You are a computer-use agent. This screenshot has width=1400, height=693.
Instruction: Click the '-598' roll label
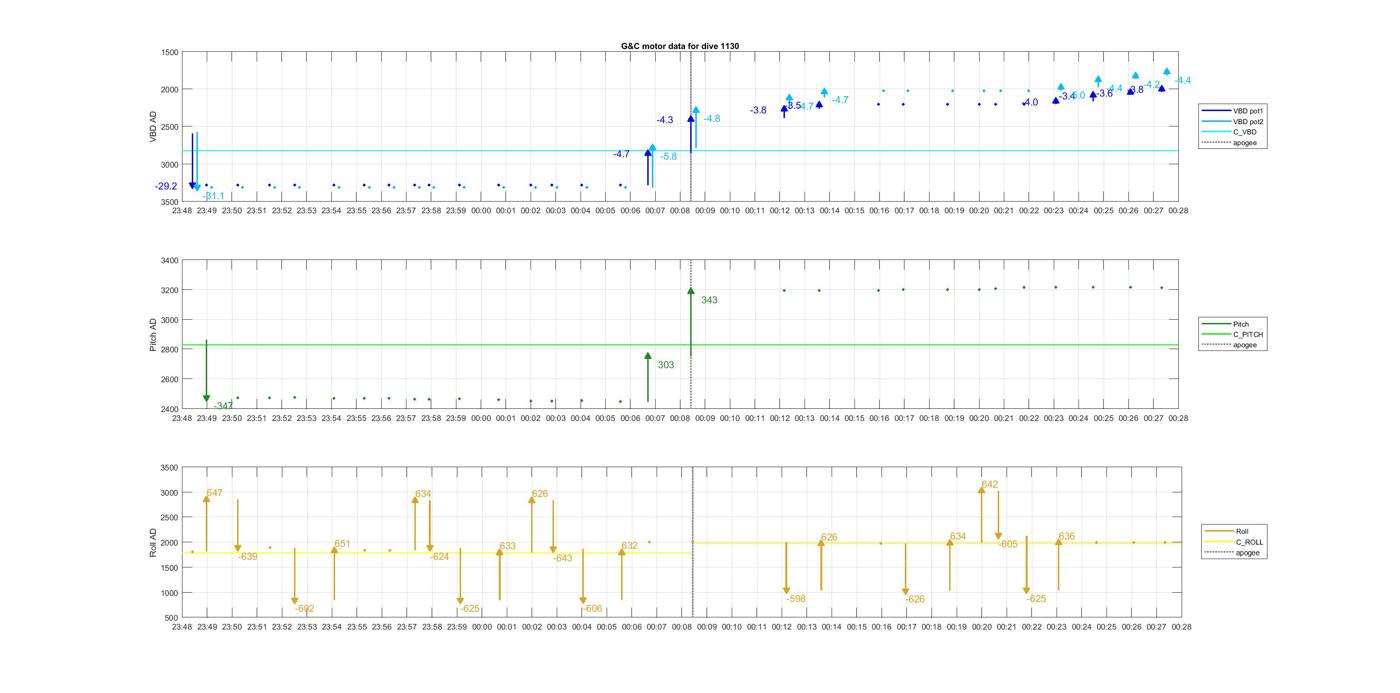pos(796,598)
